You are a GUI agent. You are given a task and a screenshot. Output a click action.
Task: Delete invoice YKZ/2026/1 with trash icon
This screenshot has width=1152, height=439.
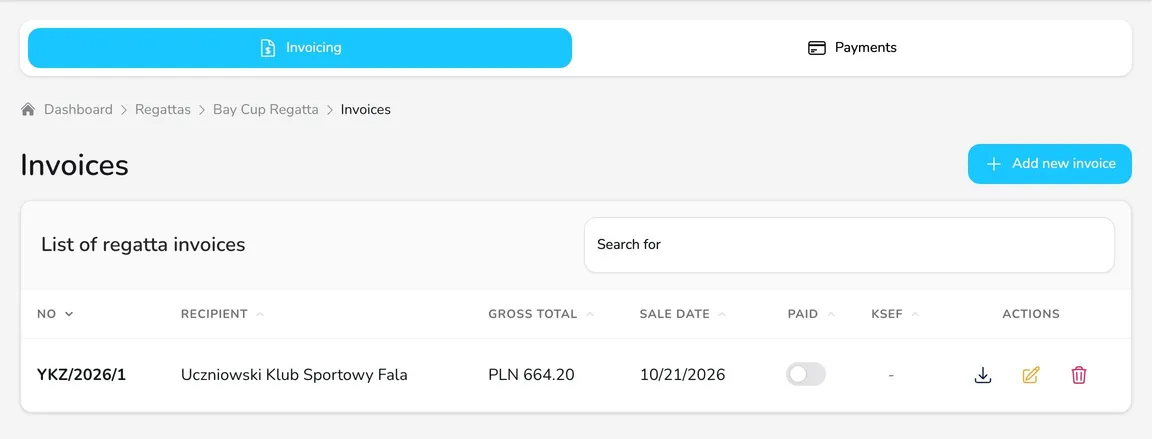pyautogui.click(x=1079, y=375)
